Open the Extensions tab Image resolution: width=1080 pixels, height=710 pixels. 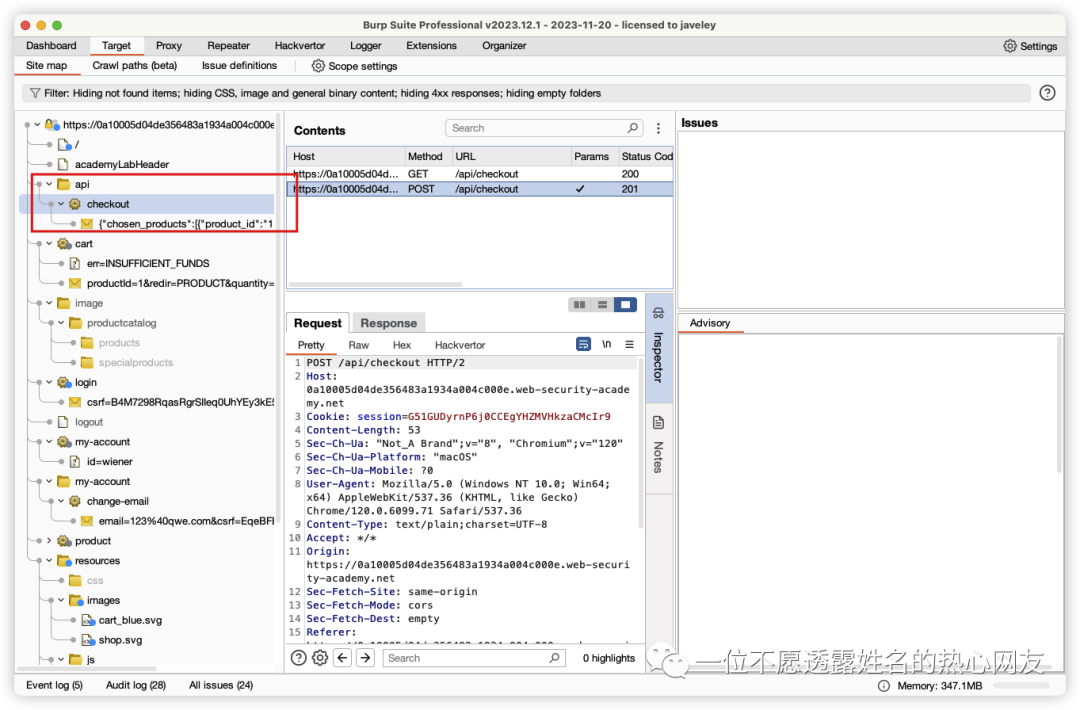(431, 45)
